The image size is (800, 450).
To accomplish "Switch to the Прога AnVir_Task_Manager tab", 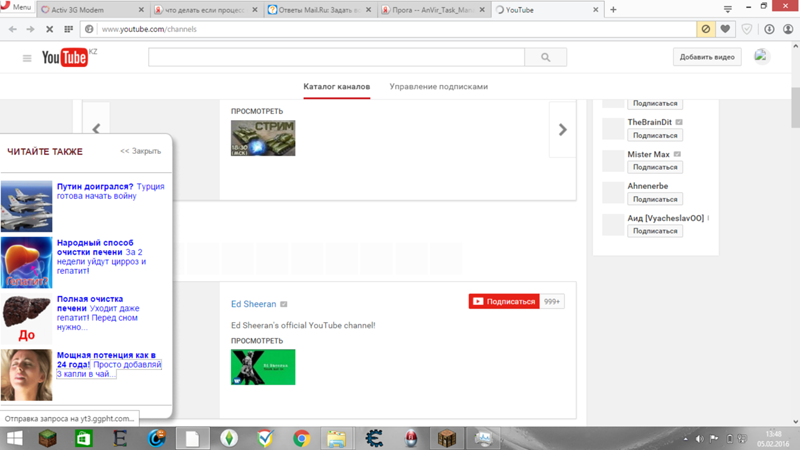I will (433, 10).
